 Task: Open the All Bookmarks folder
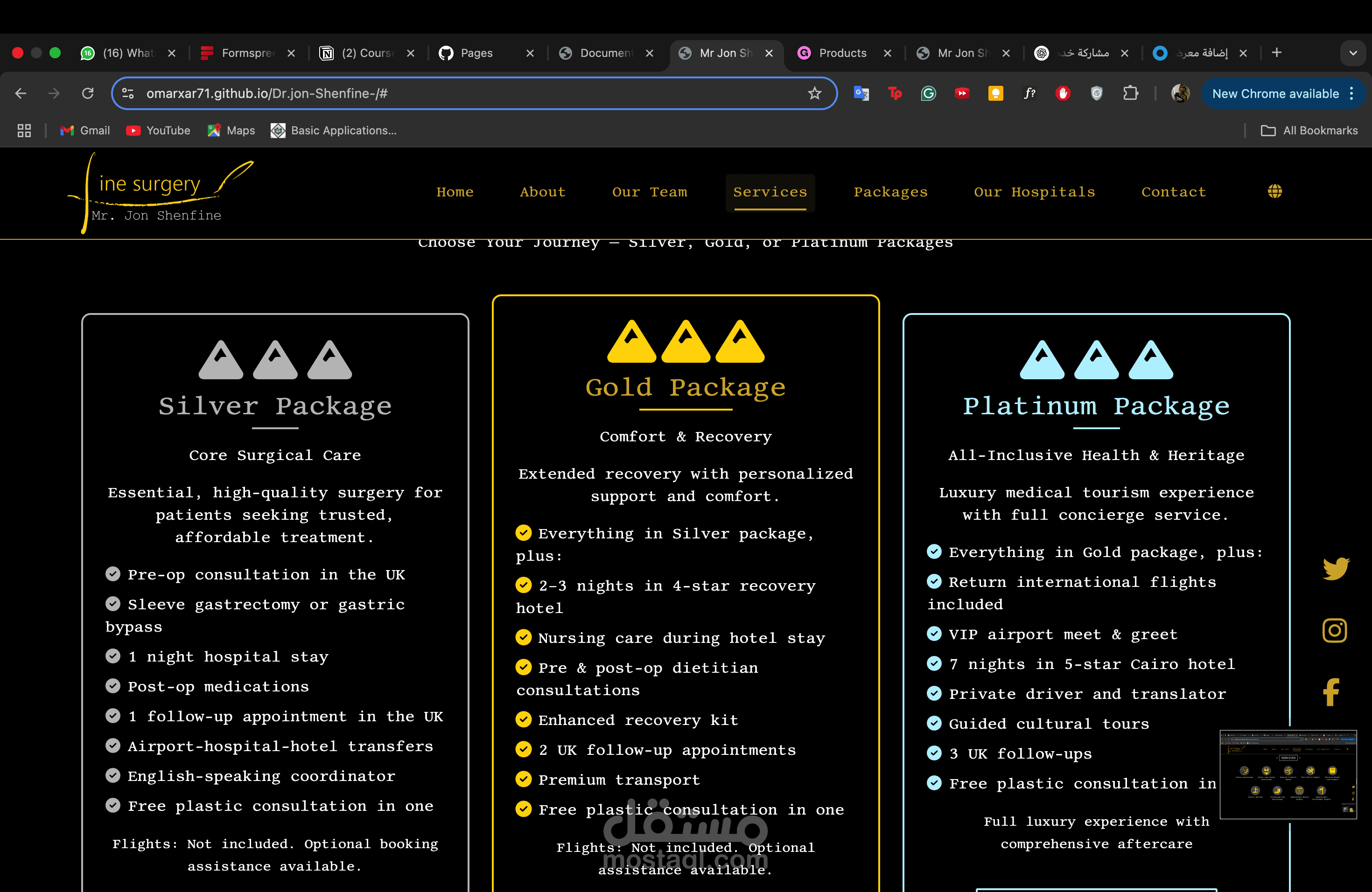pos(1309,131)
